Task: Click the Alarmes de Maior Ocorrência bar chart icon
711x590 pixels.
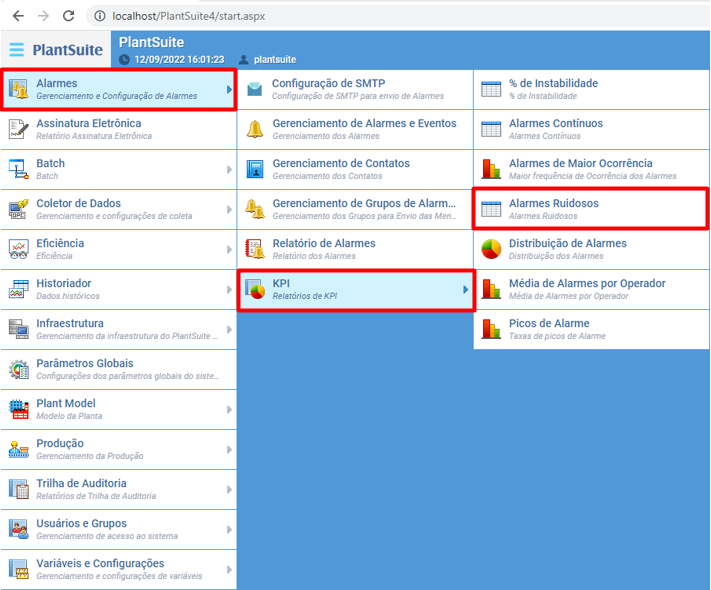Action: coord(491,169)
